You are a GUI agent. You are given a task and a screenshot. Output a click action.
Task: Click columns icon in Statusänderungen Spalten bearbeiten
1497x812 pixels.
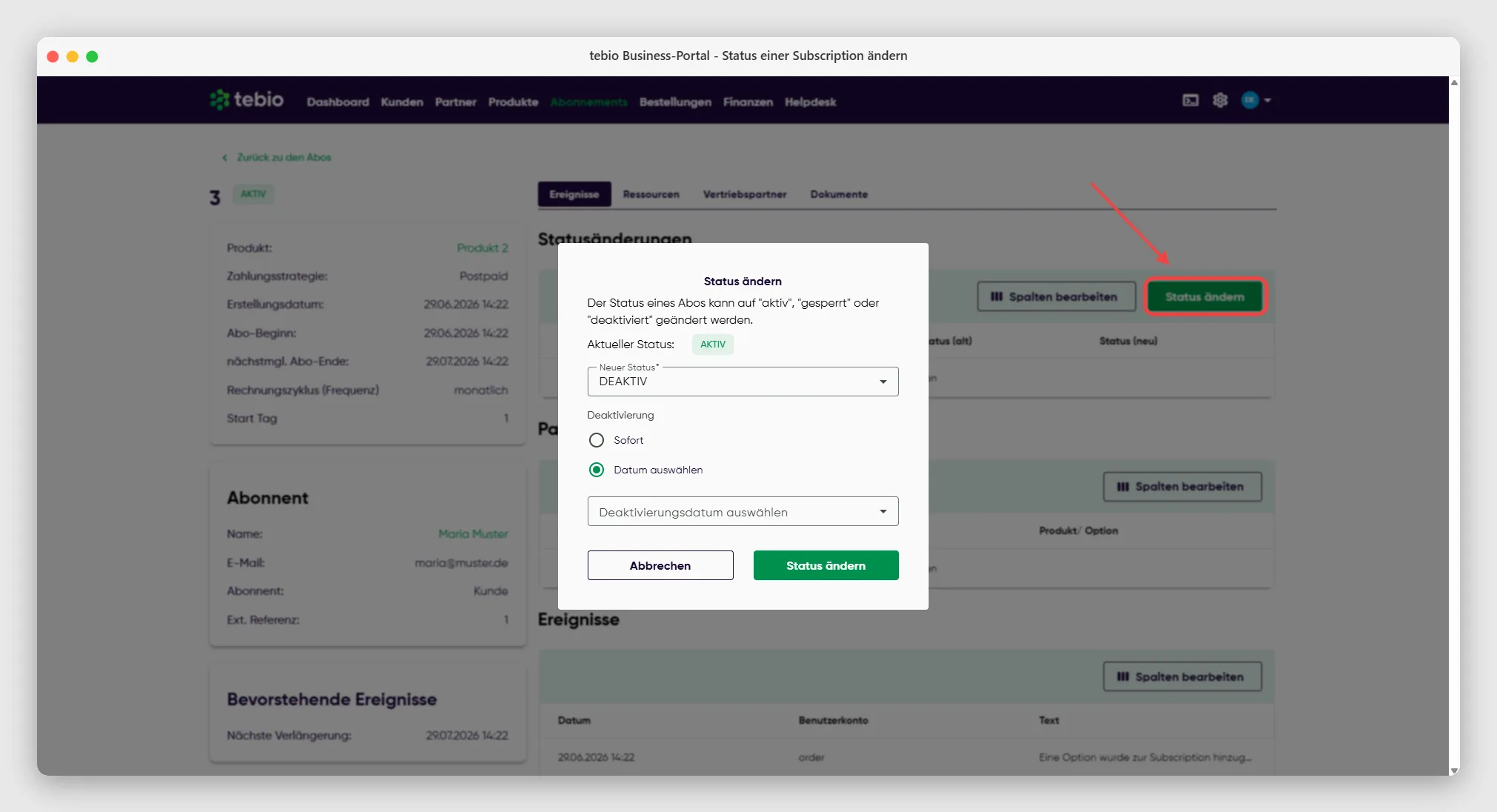click(997, 296)
